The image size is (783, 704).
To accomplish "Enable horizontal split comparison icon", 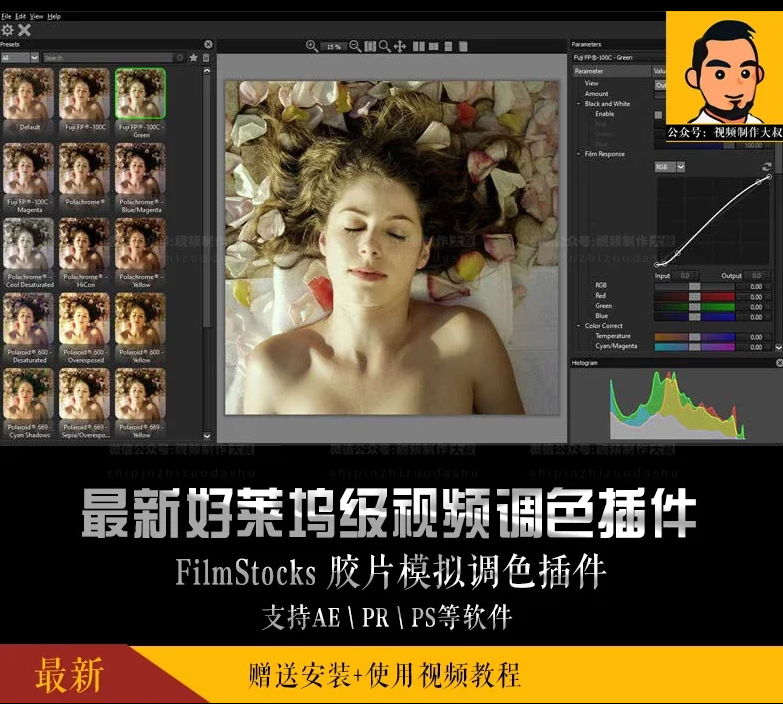I will click(x=448, y=46).
